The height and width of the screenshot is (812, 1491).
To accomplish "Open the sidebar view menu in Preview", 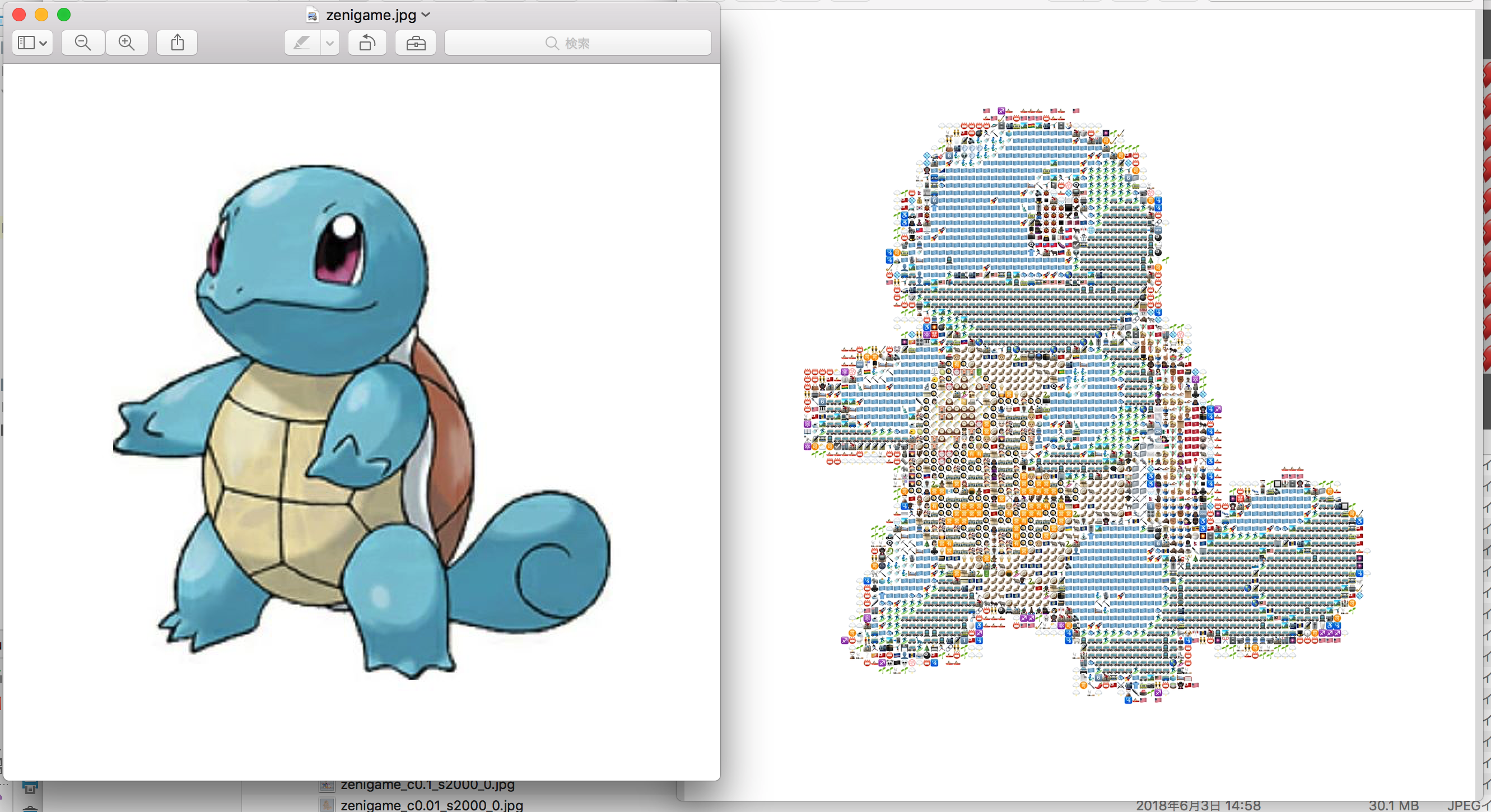I will tap(32, 43).
